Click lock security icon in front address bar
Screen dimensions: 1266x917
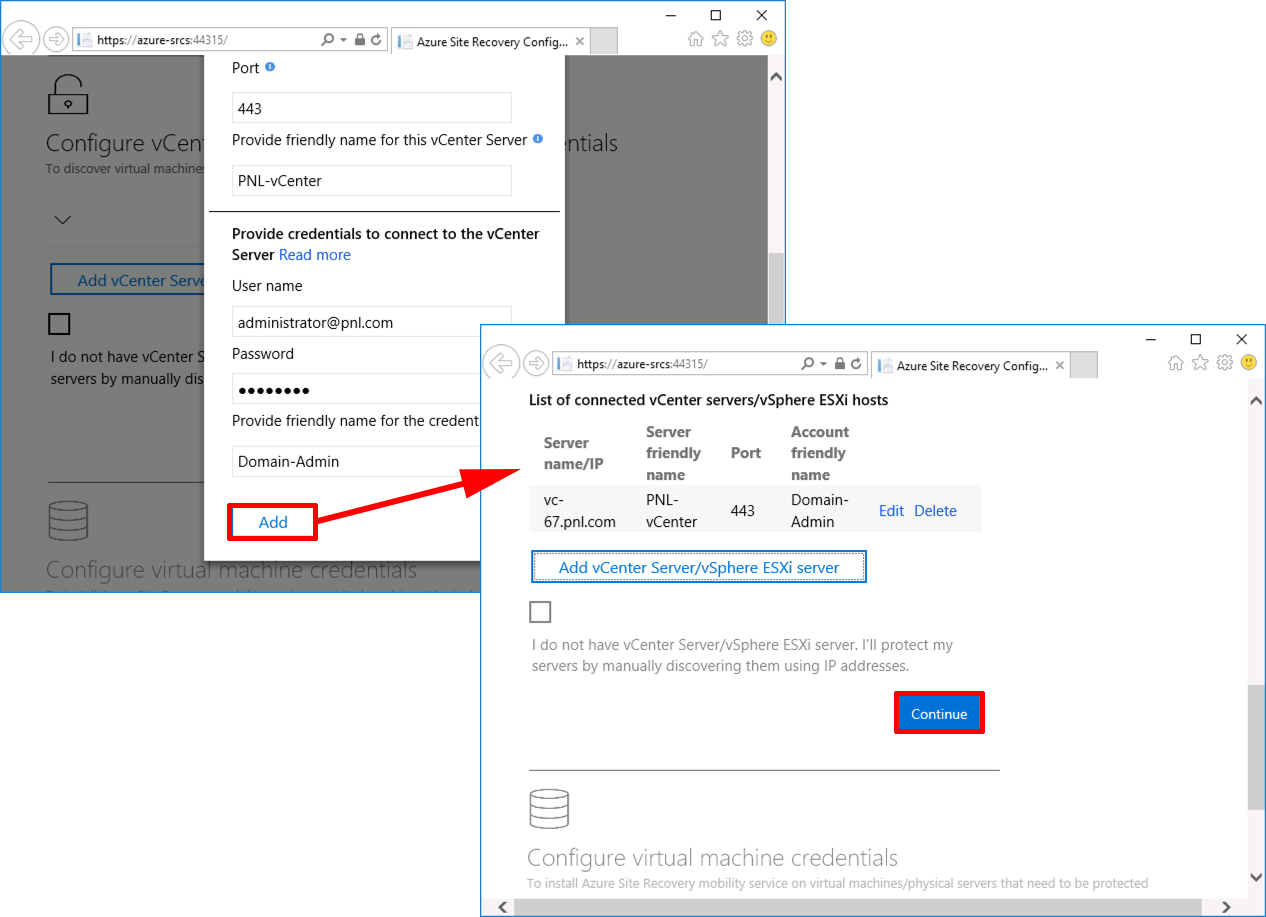click(x=840, y=364)
